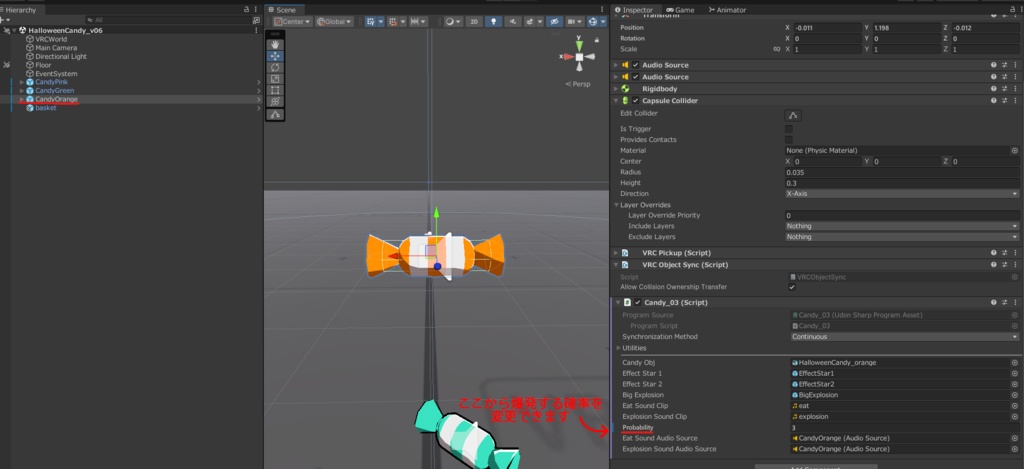Image resolution: width=1024 pixels, height=469 pixels.
Task: Lock the Hierarchy panel
Action: [246, 10]
